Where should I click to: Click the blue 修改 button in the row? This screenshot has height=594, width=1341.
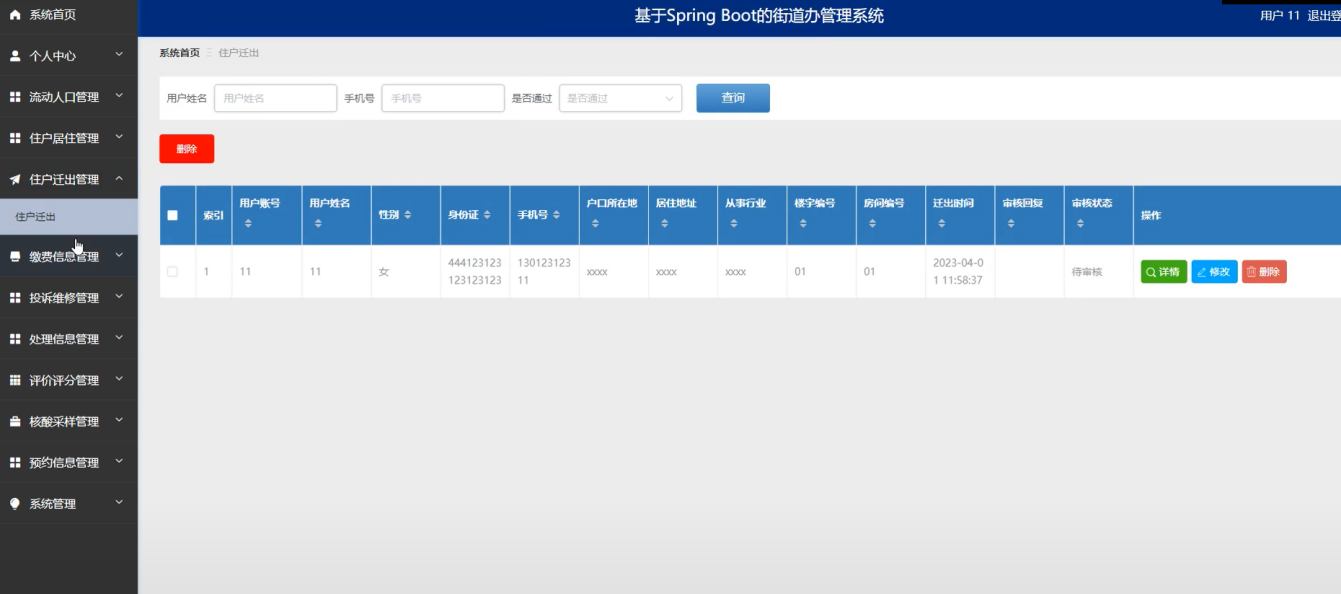[x=1214, y=272]
